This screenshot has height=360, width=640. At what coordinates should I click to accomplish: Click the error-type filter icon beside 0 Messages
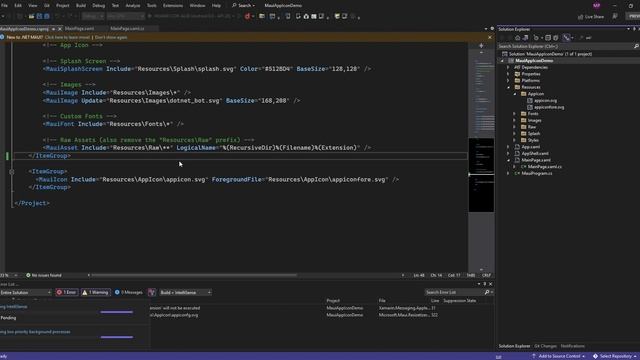152,292
